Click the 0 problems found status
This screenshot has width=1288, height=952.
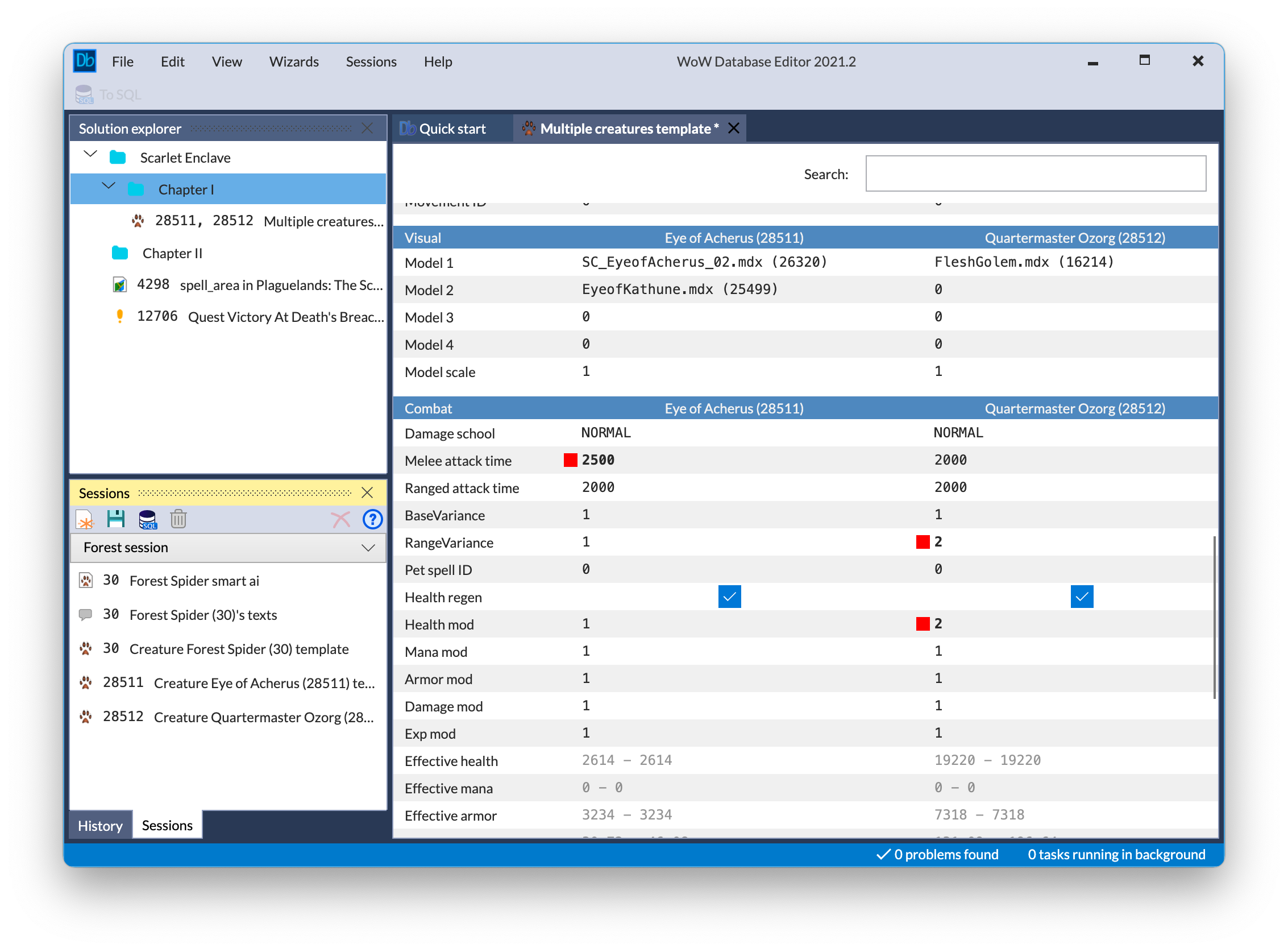pyautogui.click(x=938, y=855)
